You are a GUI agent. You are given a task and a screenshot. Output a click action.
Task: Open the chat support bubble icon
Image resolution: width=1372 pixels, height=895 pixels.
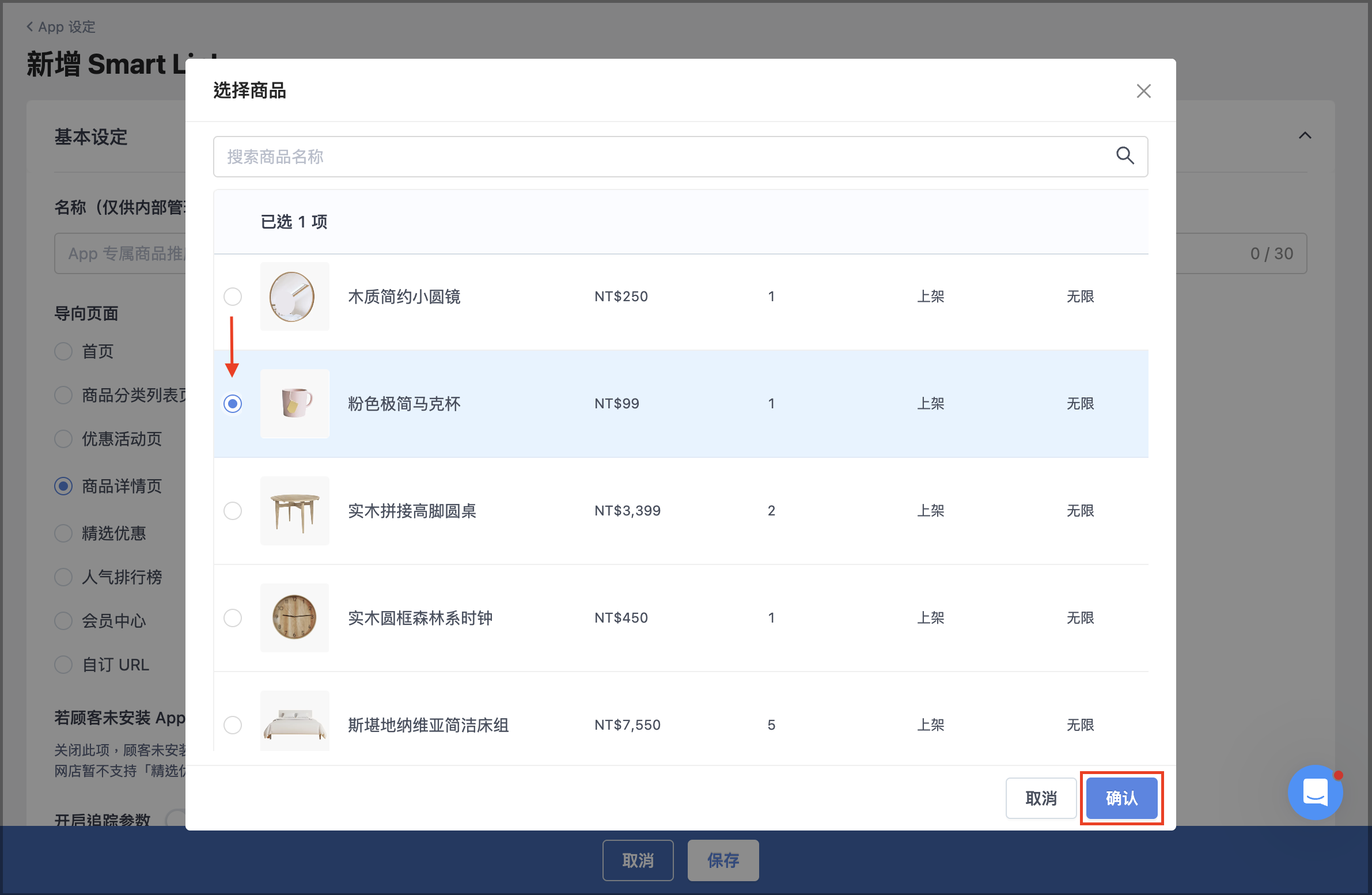1315,792
